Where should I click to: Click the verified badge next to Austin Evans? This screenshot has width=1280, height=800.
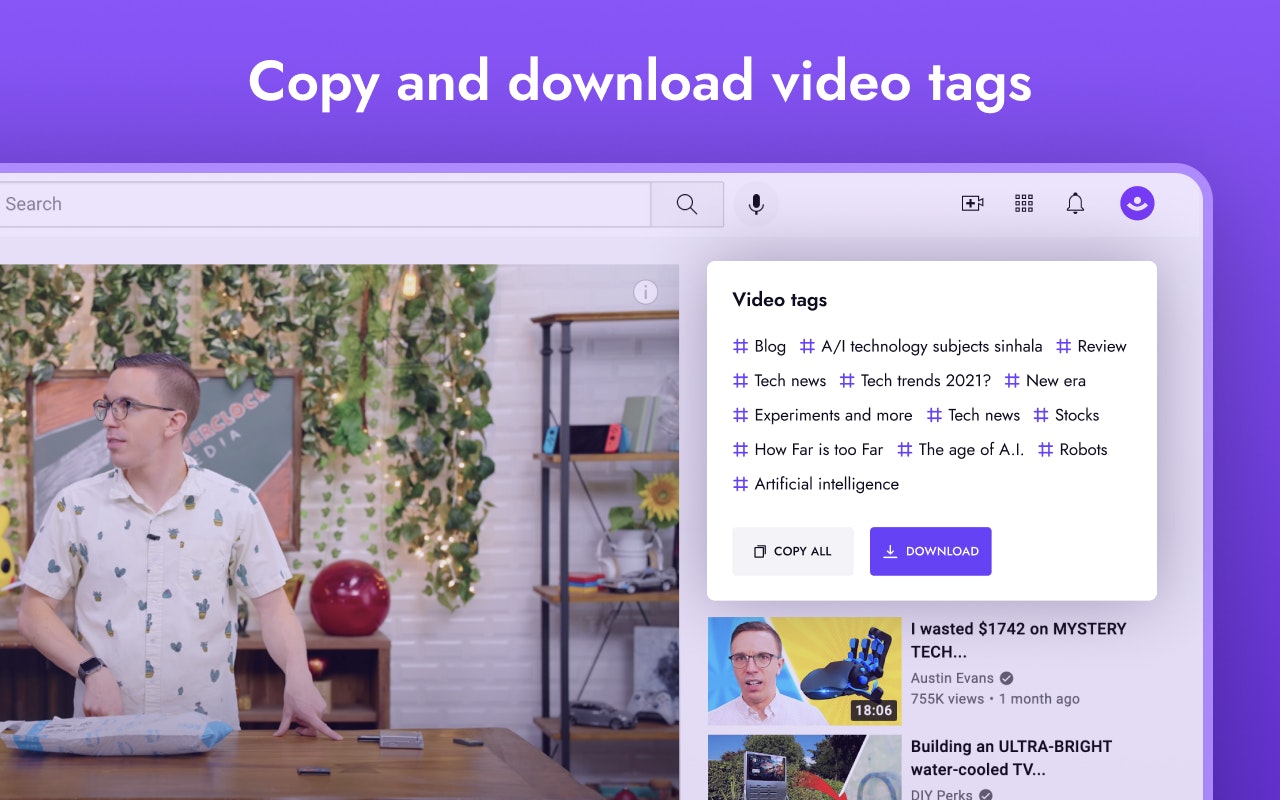coord(1005,677)
